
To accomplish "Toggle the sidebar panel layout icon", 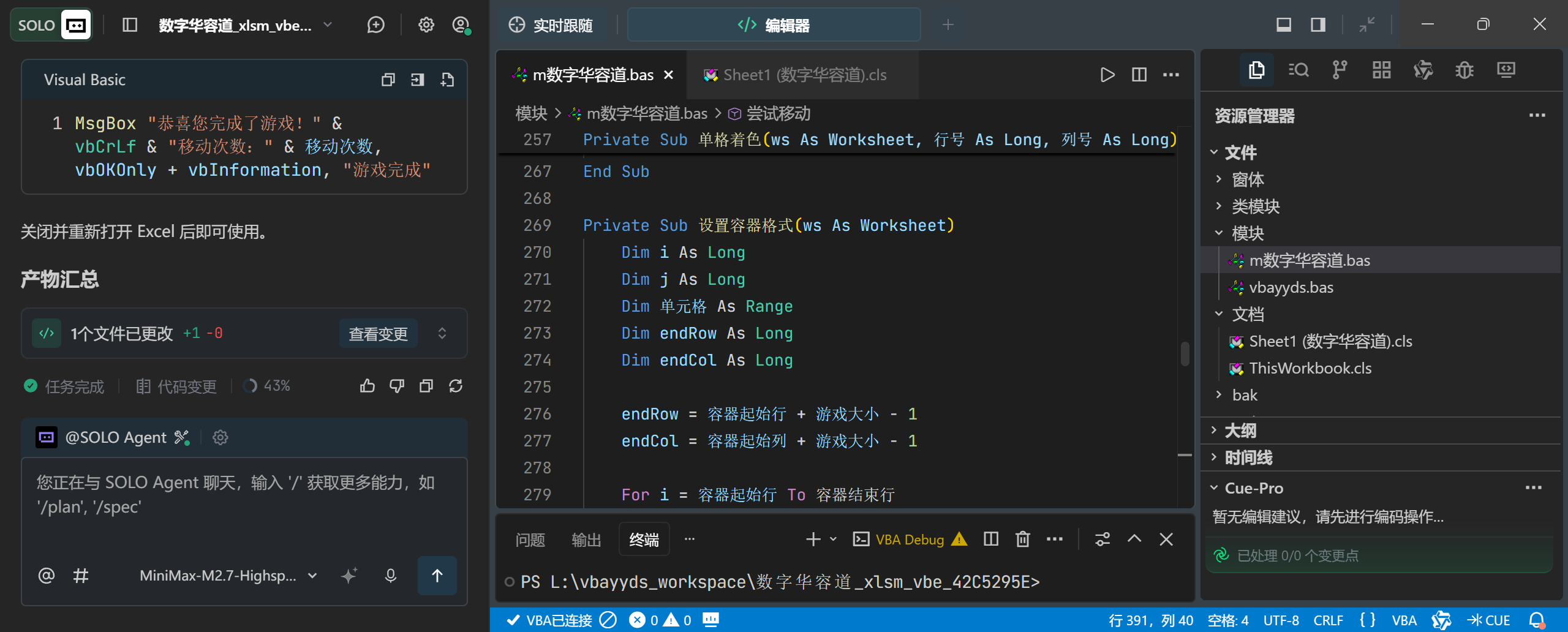I will pyautogui.click(x=130, y=25).
